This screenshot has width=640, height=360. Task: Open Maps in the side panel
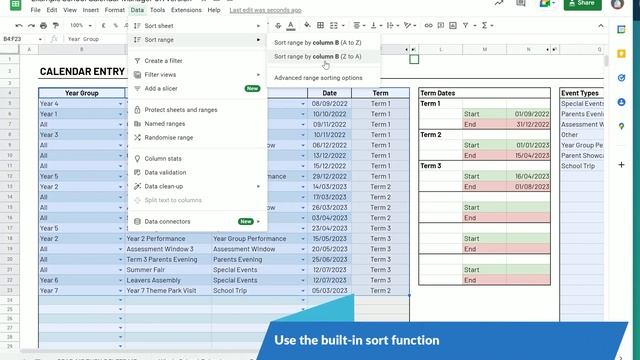[x=621, y=127]
